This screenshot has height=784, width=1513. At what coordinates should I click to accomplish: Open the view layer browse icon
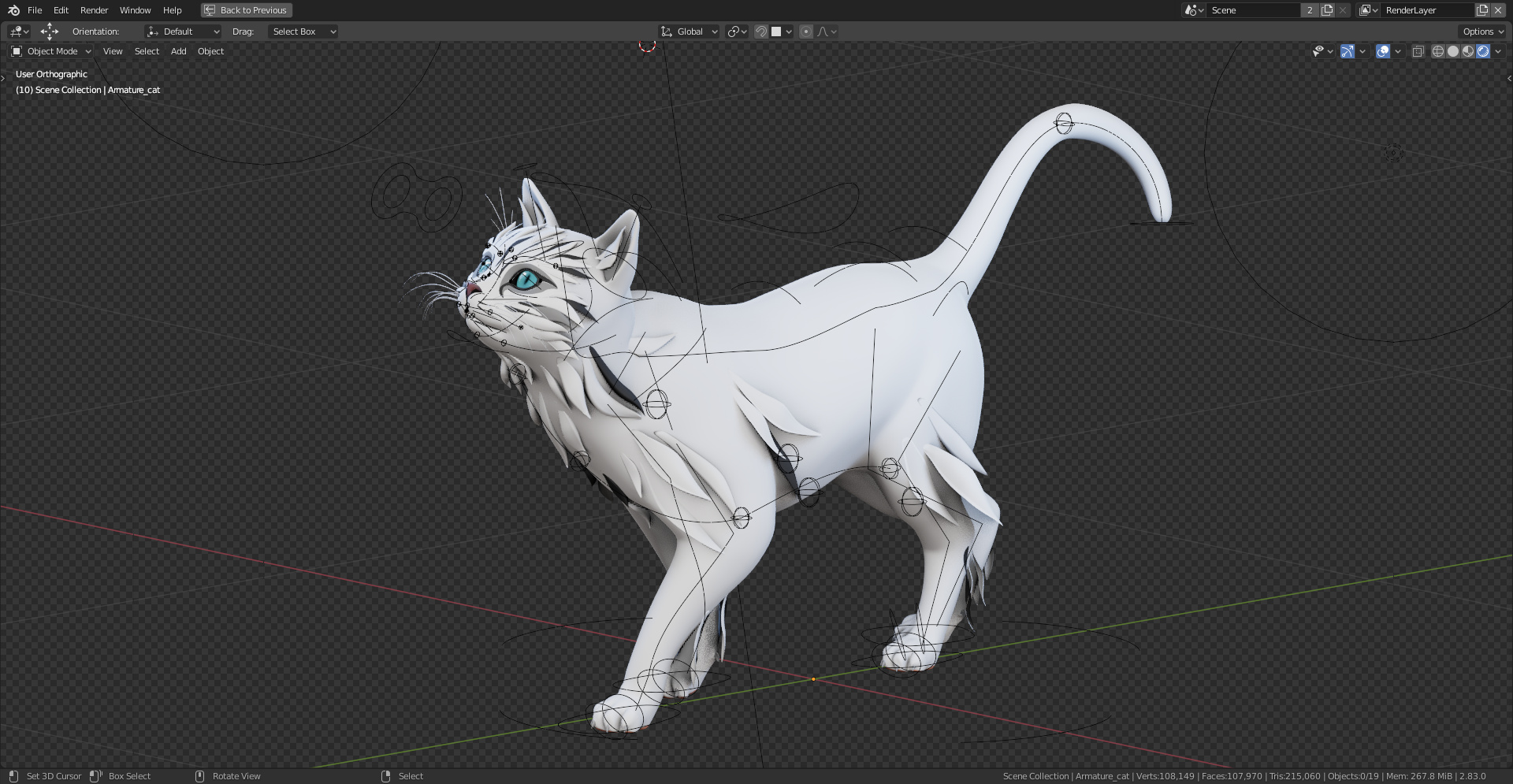tap(1369, 10)
